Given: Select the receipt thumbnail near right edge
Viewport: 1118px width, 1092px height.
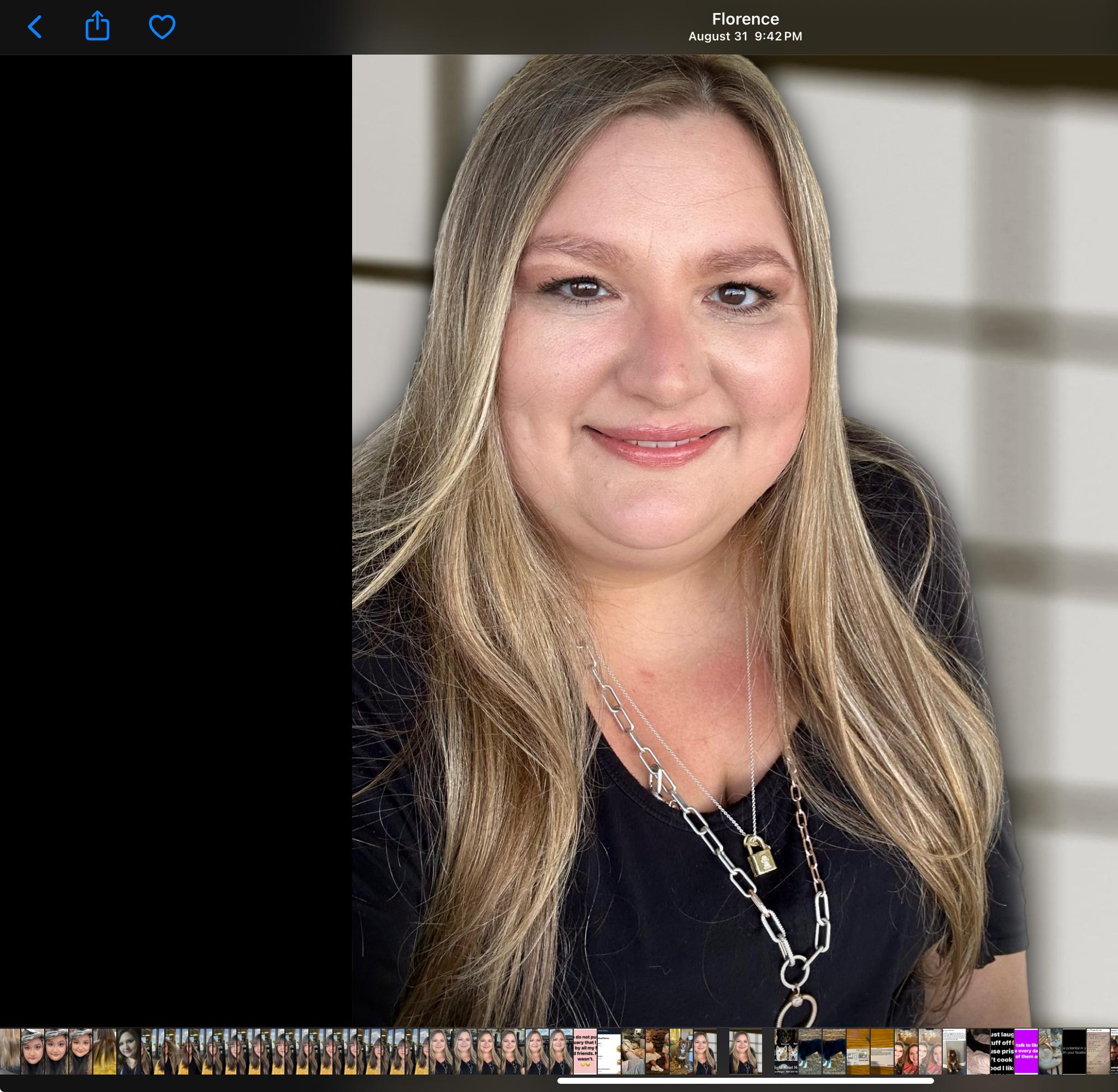Looking at the screenshot, I should 1098,1051.
